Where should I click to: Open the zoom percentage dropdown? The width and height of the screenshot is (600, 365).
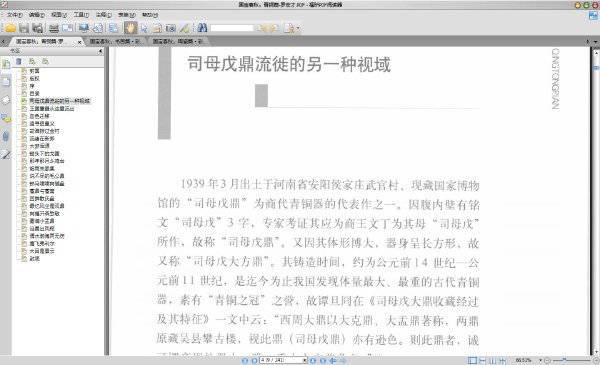(540, 360)
